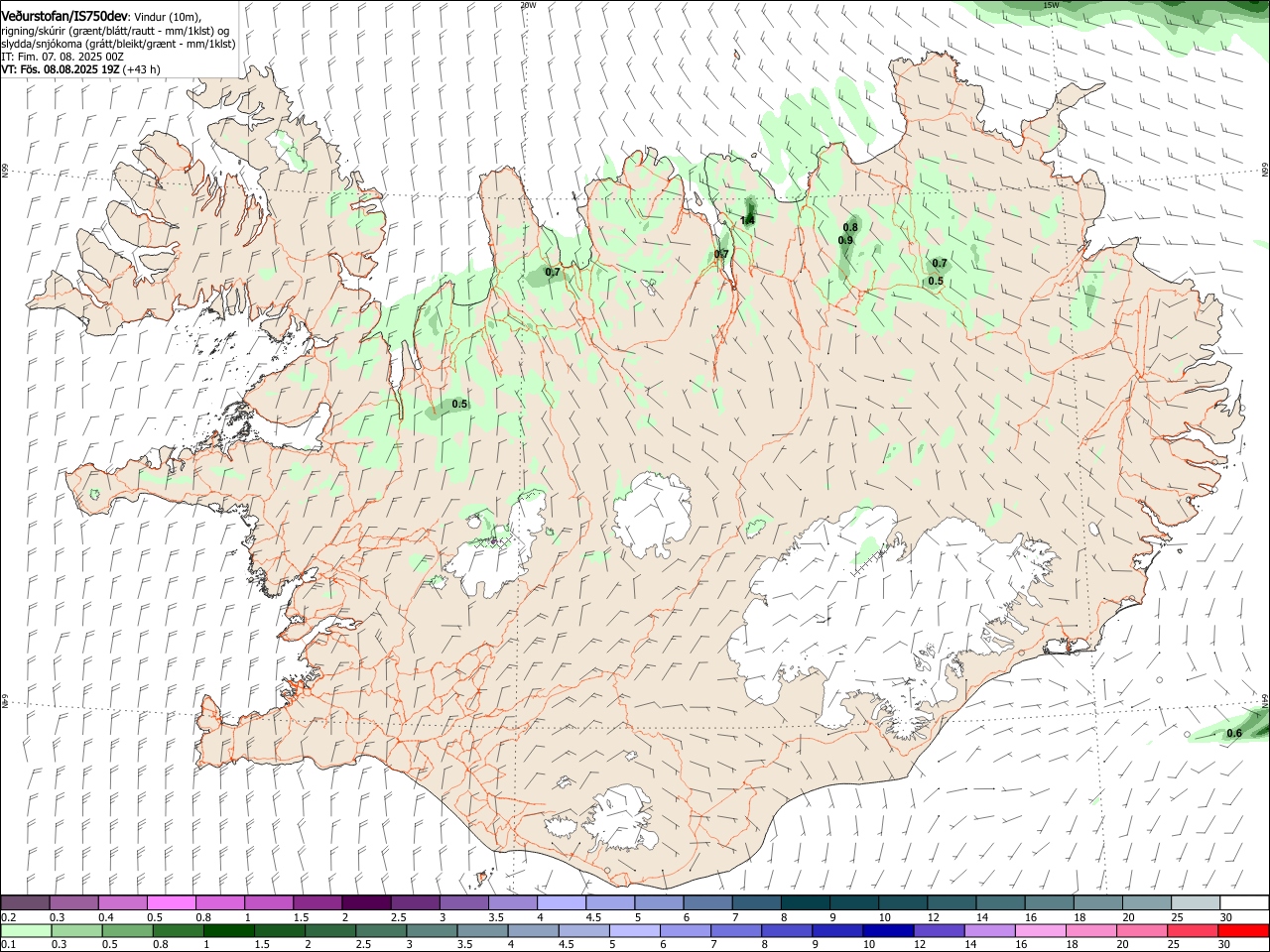Click the initial time line 'IT: Fim. 07. 08. 2025 00Z'

62,57
